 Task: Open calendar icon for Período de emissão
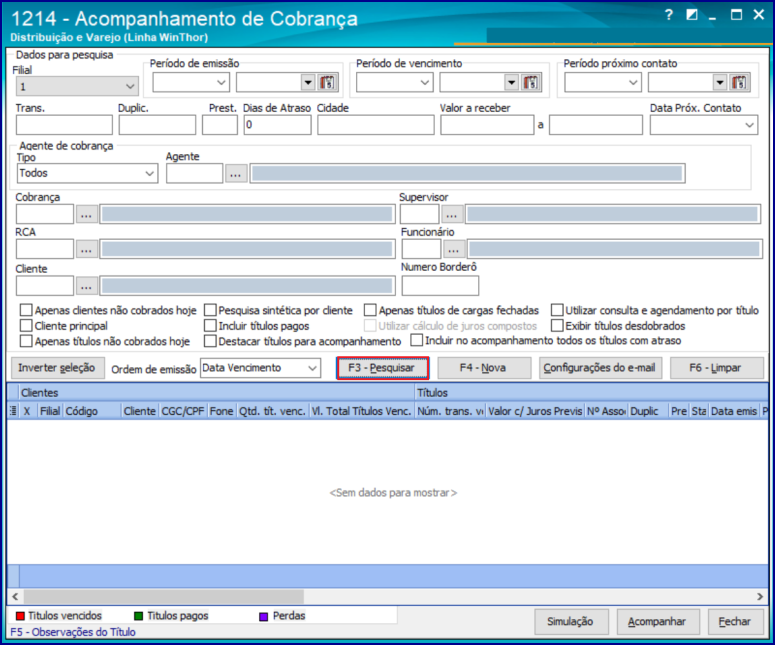tap(327, 82)
